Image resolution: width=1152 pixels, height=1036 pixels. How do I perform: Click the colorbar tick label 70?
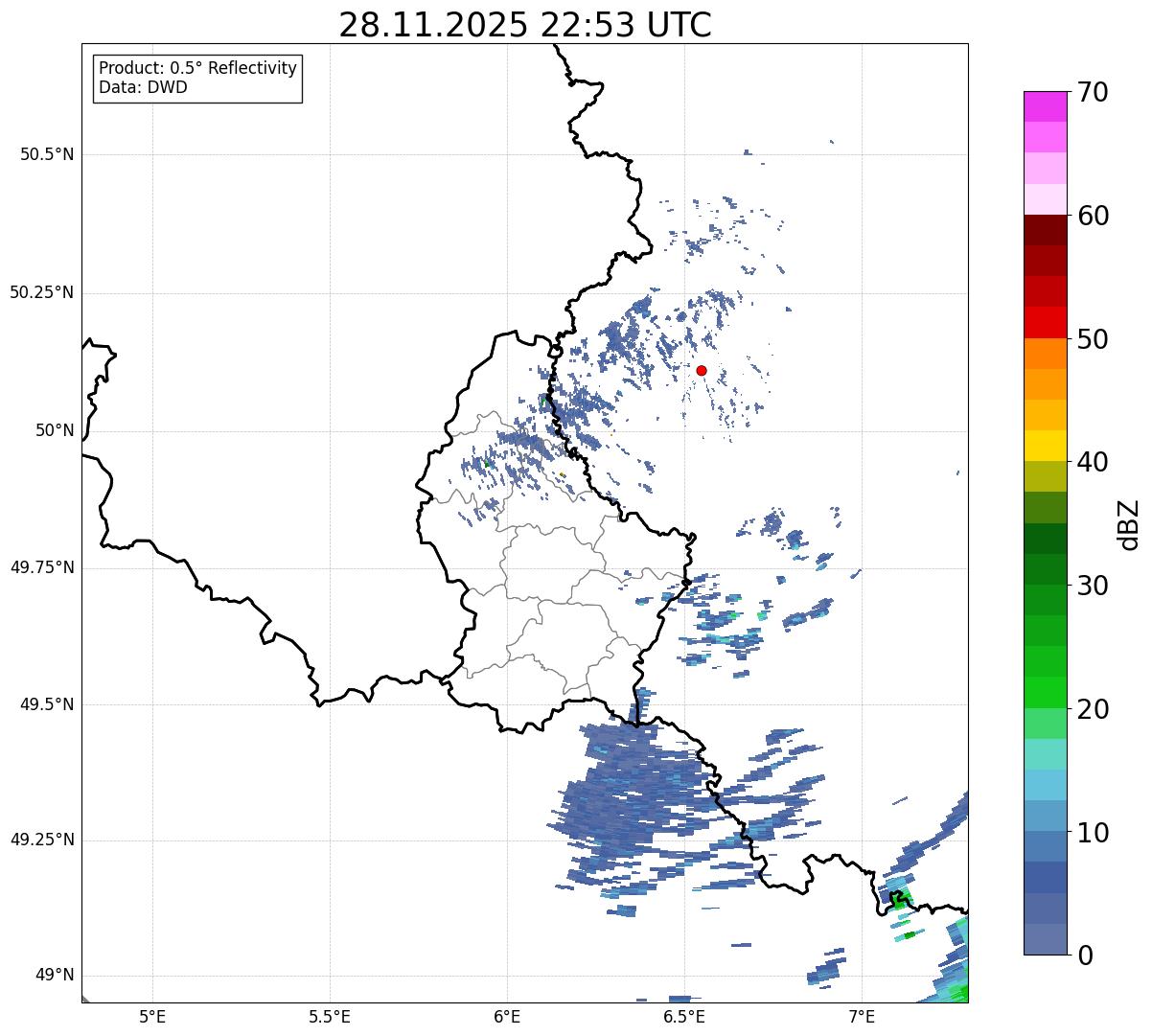[x=1094, y=92]
